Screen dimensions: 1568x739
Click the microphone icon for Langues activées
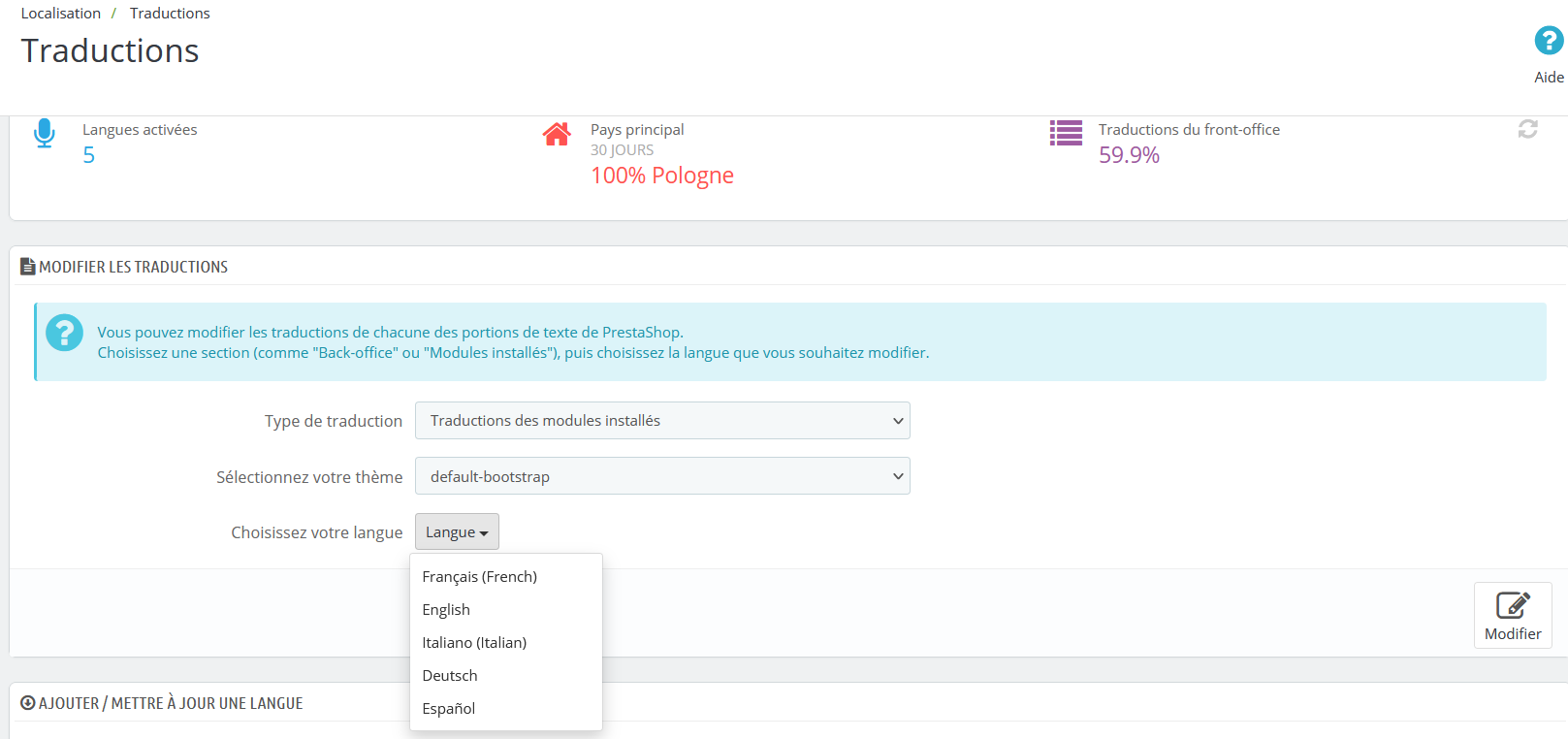coord(45,133)
